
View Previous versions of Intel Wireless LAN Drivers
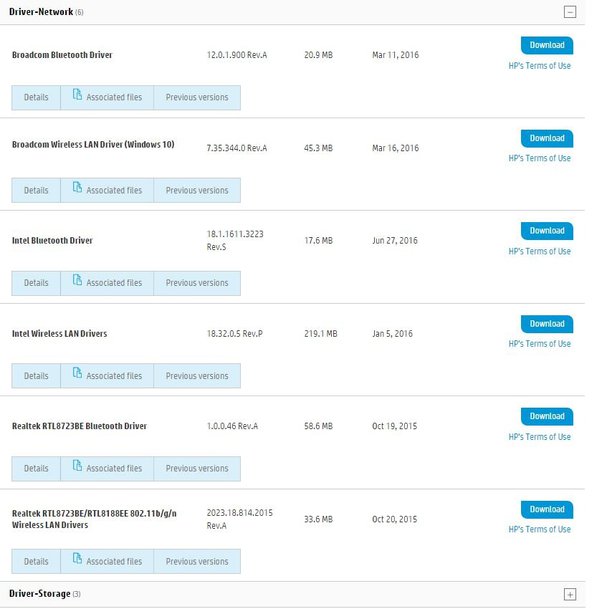[x=197, y=376]
